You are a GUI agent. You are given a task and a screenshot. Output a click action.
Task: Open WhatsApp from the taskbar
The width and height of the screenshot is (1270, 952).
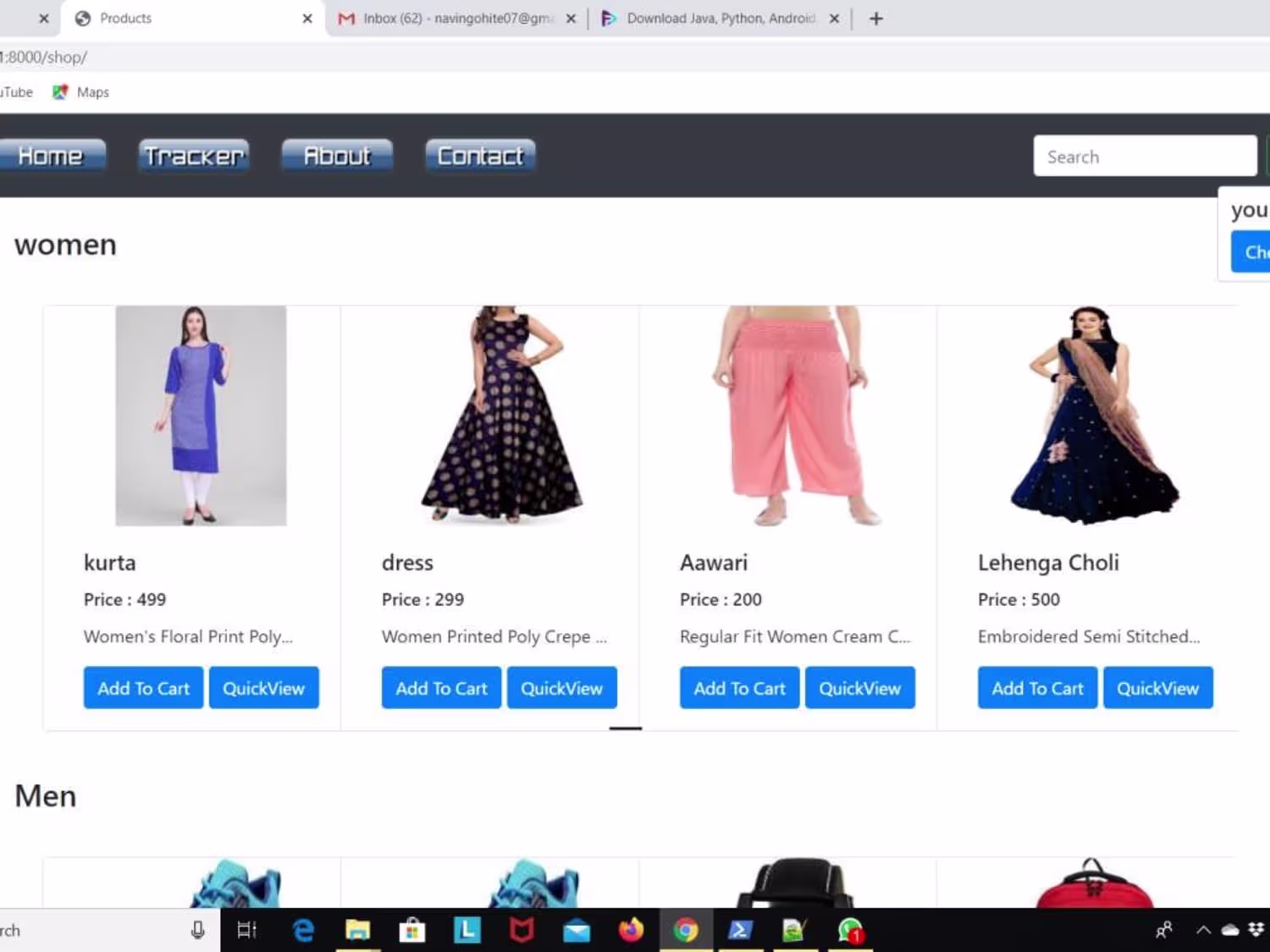pyautogui.click(x=850, y=930)
